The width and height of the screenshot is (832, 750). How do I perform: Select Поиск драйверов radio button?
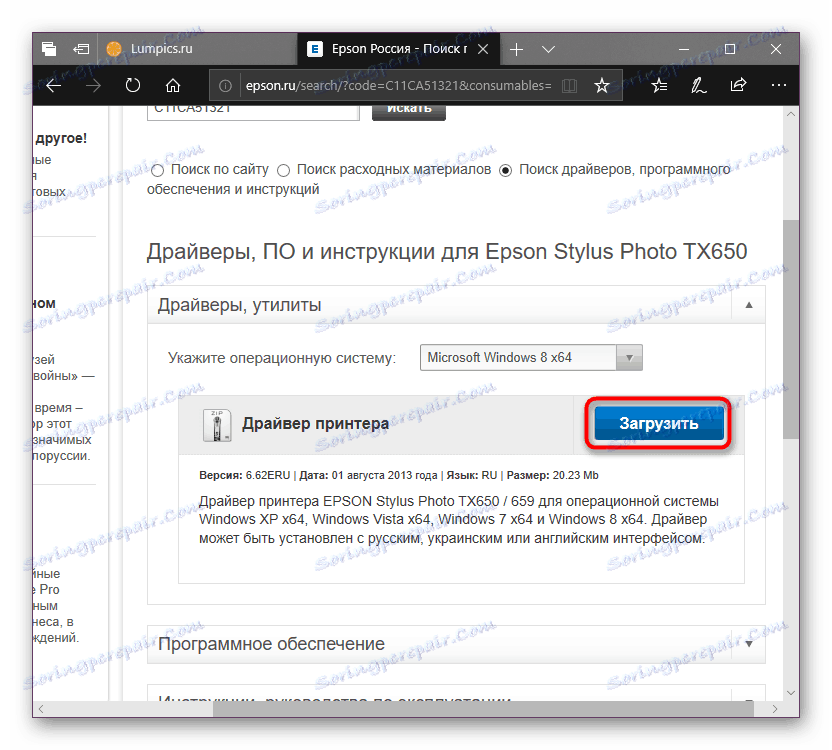pyautogui.click(x=505, y=169)
